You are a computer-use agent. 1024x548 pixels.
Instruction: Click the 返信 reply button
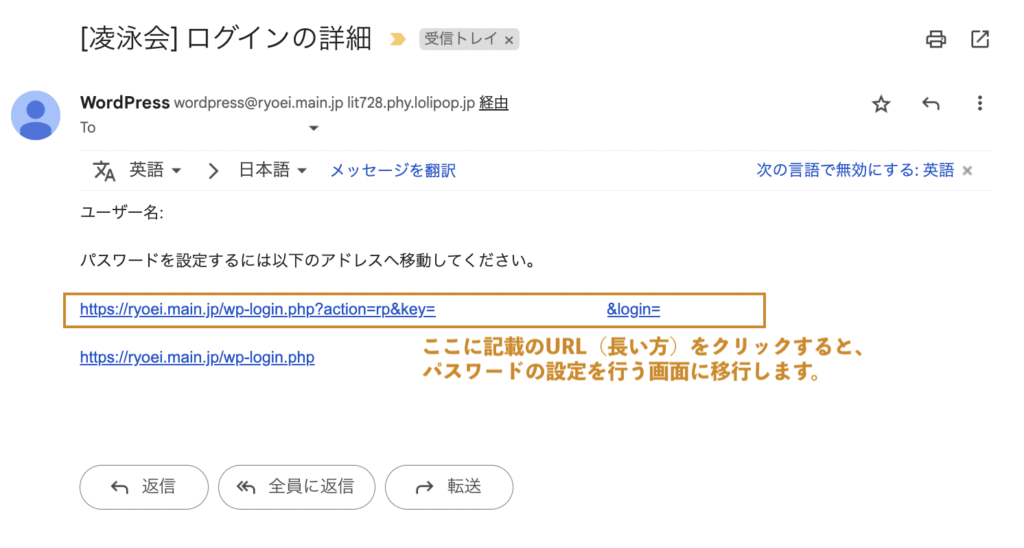(x=144, y=487)
